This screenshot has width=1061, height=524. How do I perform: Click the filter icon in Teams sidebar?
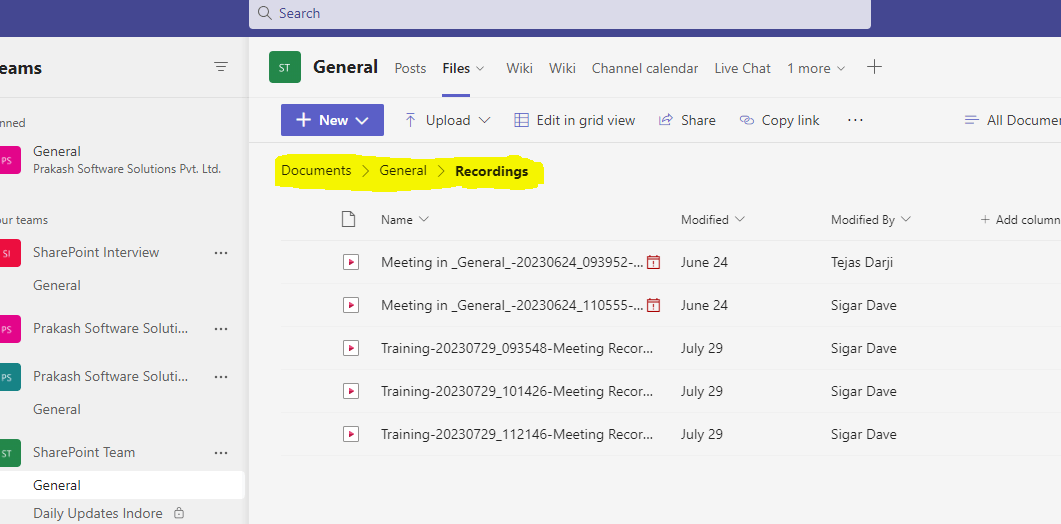(x=221, y=67)
